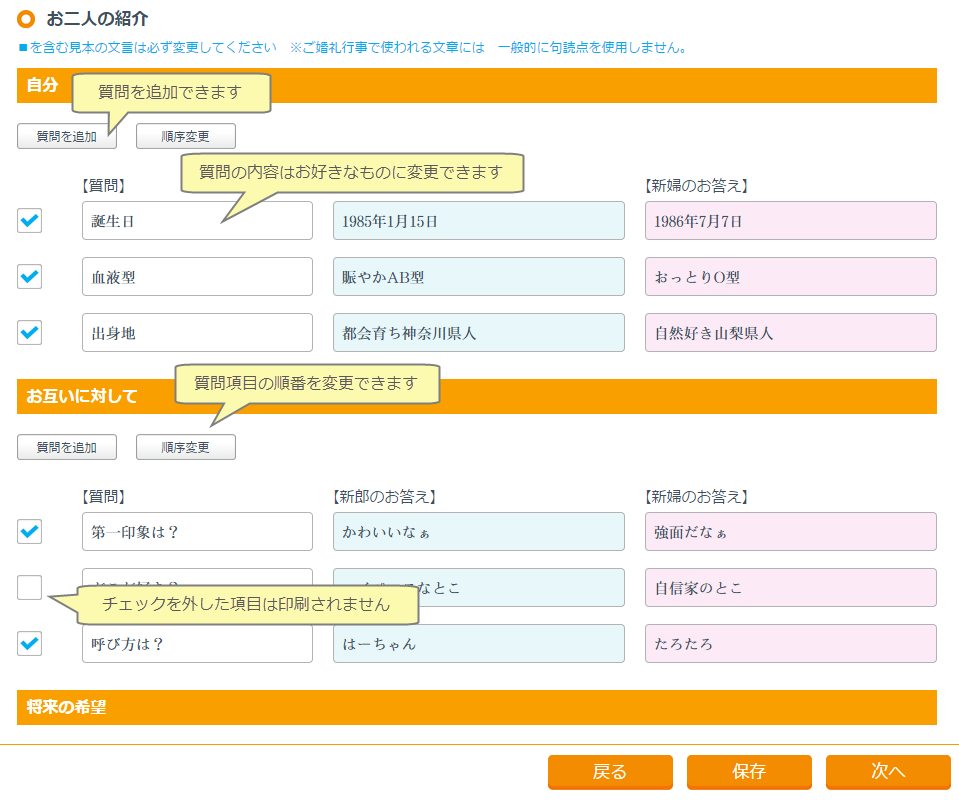Edit the はーちゃん answer field
The image size is (959, 800).
478,644
